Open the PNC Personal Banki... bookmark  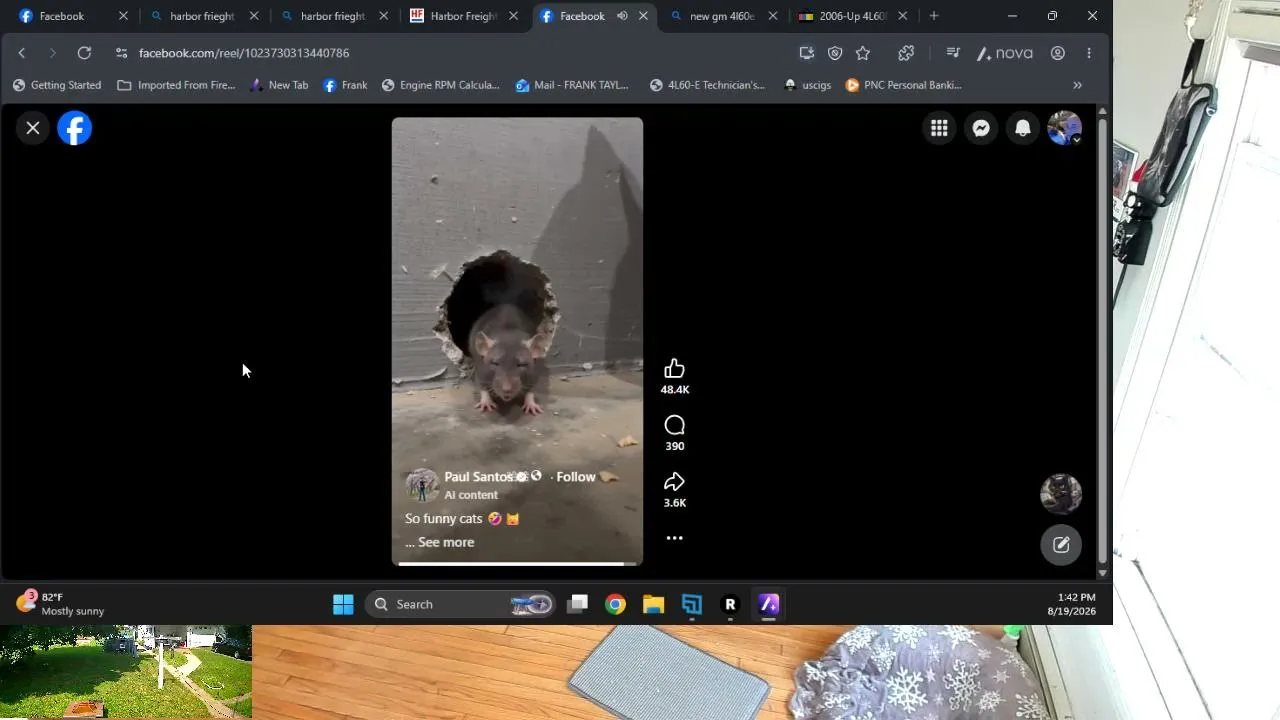point(903,85)
